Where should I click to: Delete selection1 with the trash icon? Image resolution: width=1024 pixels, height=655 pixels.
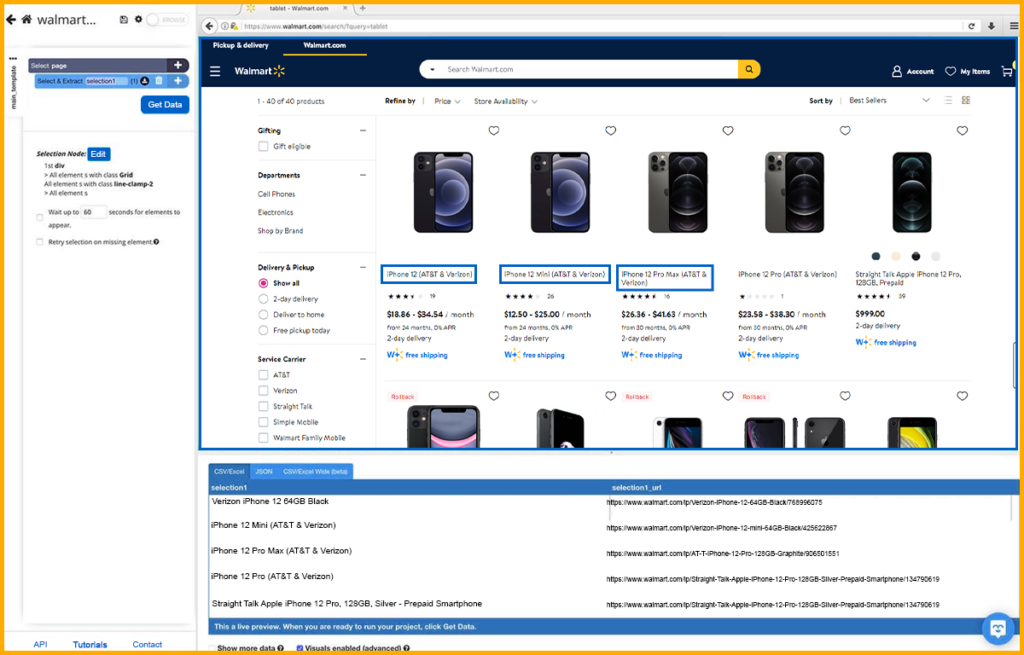(159, 81)
